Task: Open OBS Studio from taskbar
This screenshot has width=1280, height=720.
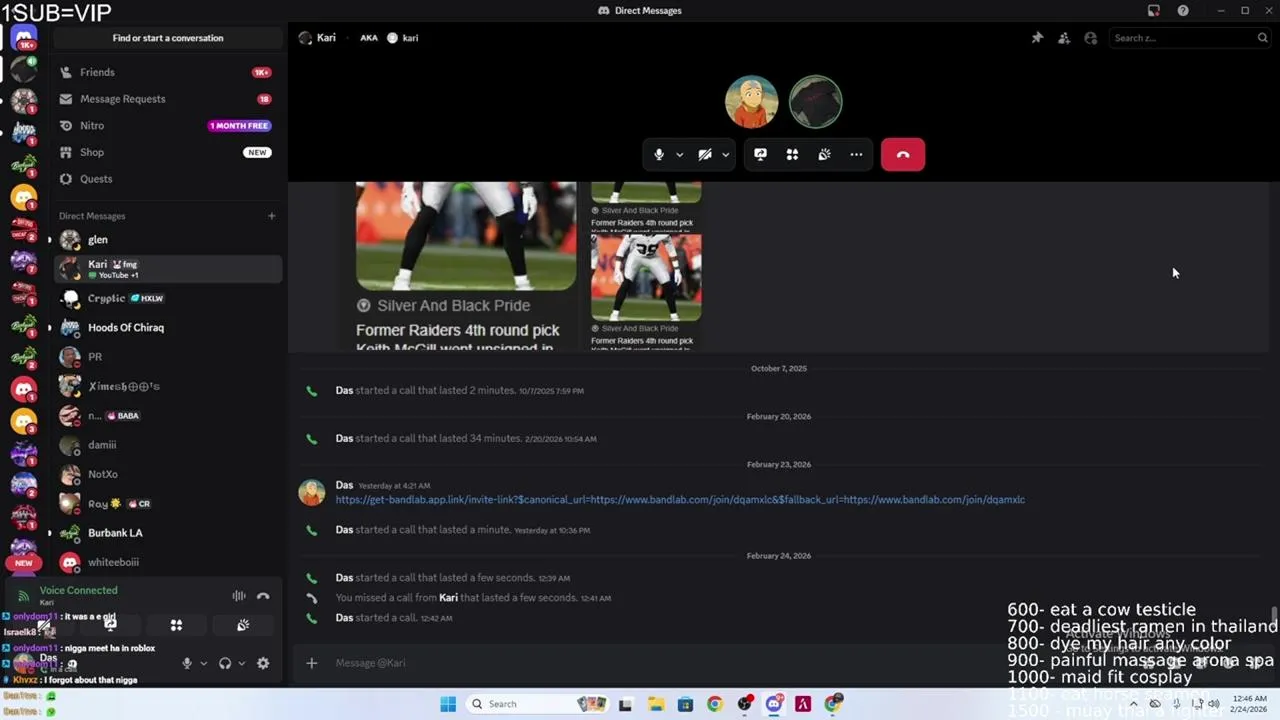Action: click(x=745, y=704)
